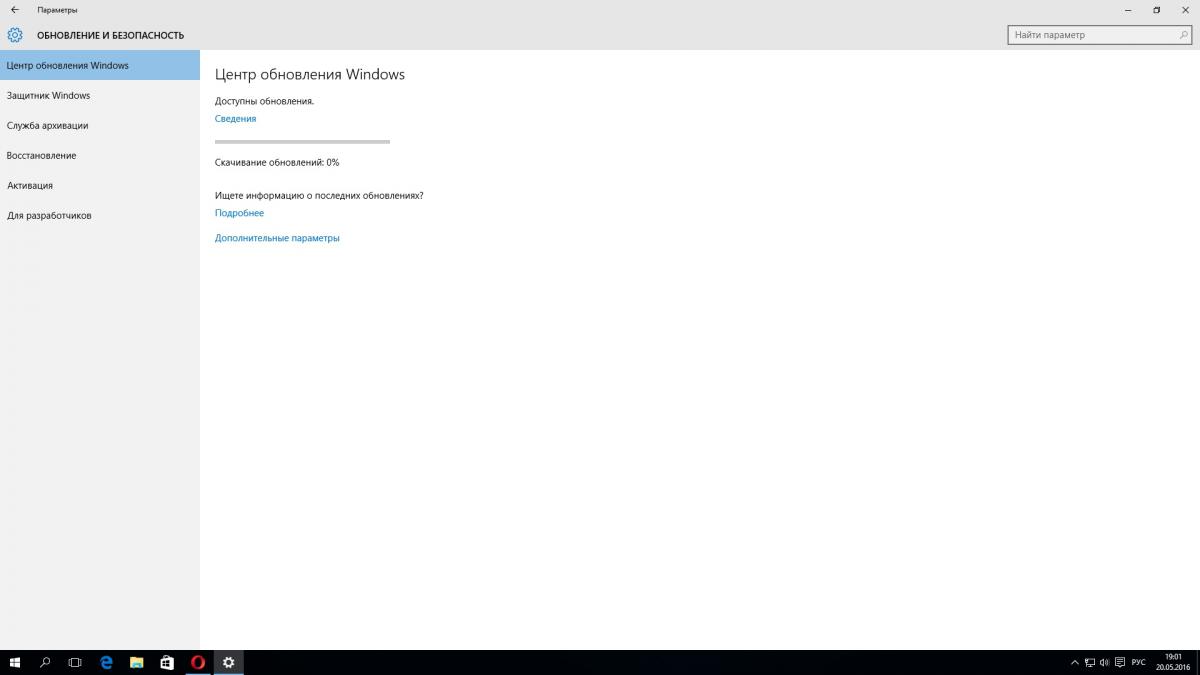The height and width of the screenshot is (675, 1200).
Task: Click the Settings gear taskbar icon
Action: 229,662
